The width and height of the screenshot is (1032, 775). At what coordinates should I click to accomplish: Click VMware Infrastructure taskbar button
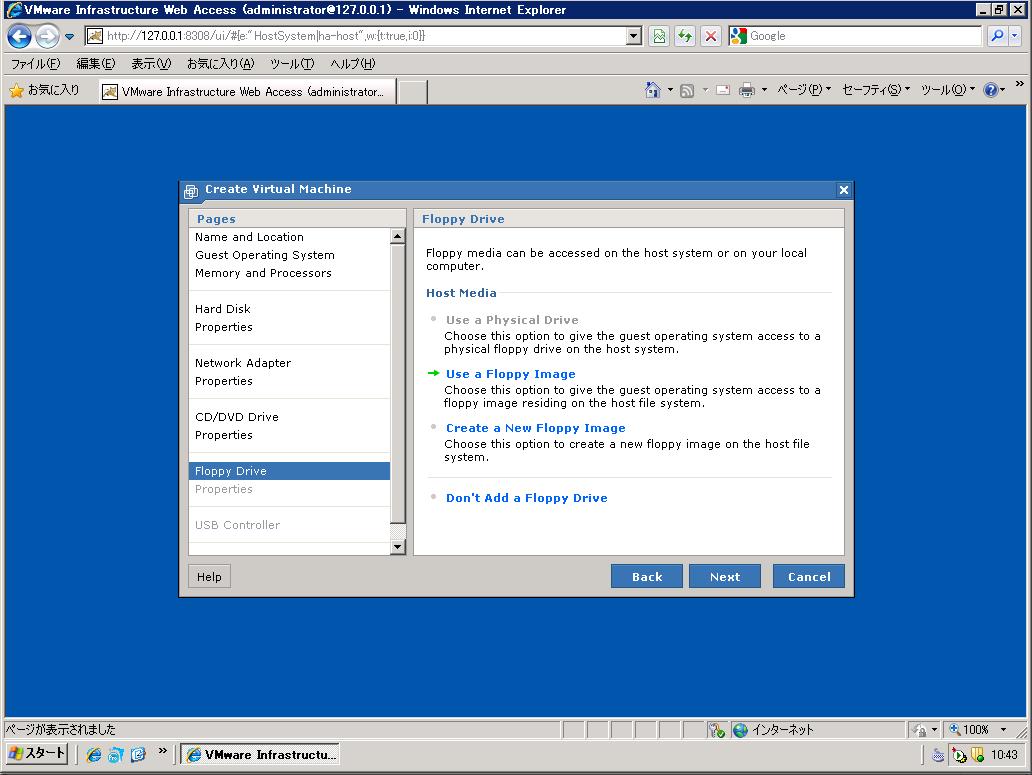261,755
